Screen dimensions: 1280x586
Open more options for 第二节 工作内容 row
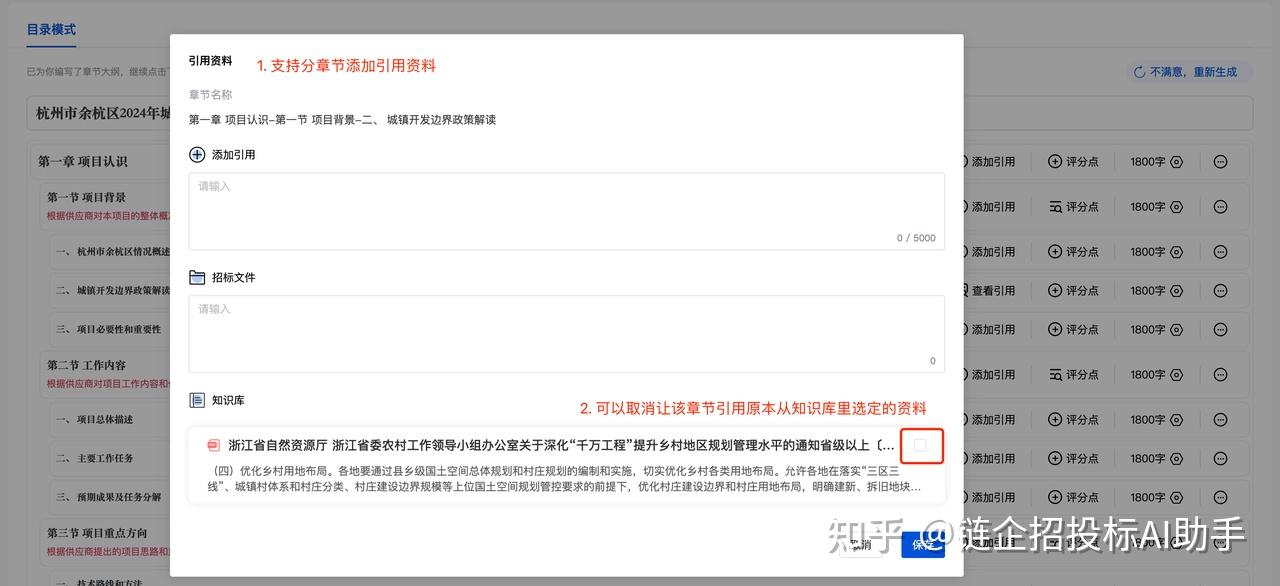coord(1220,375)
